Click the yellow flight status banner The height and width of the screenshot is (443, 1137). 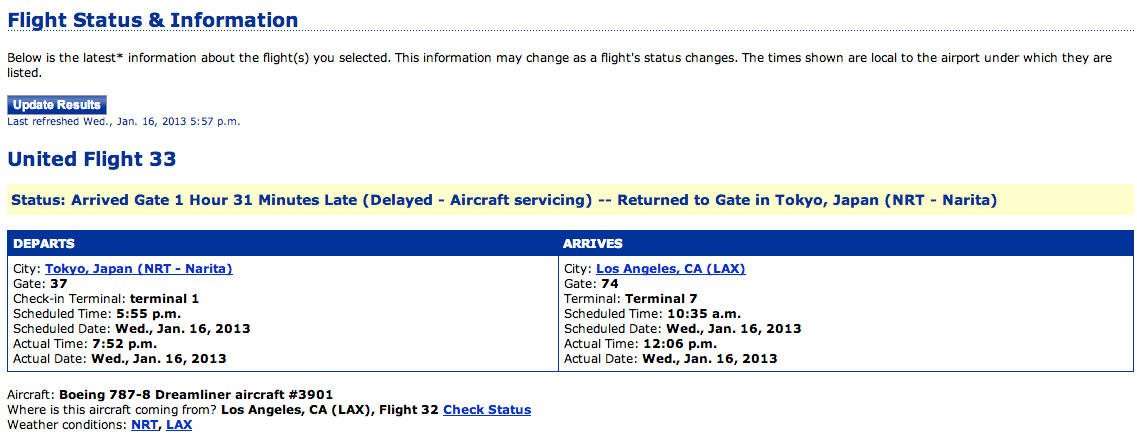569,199
